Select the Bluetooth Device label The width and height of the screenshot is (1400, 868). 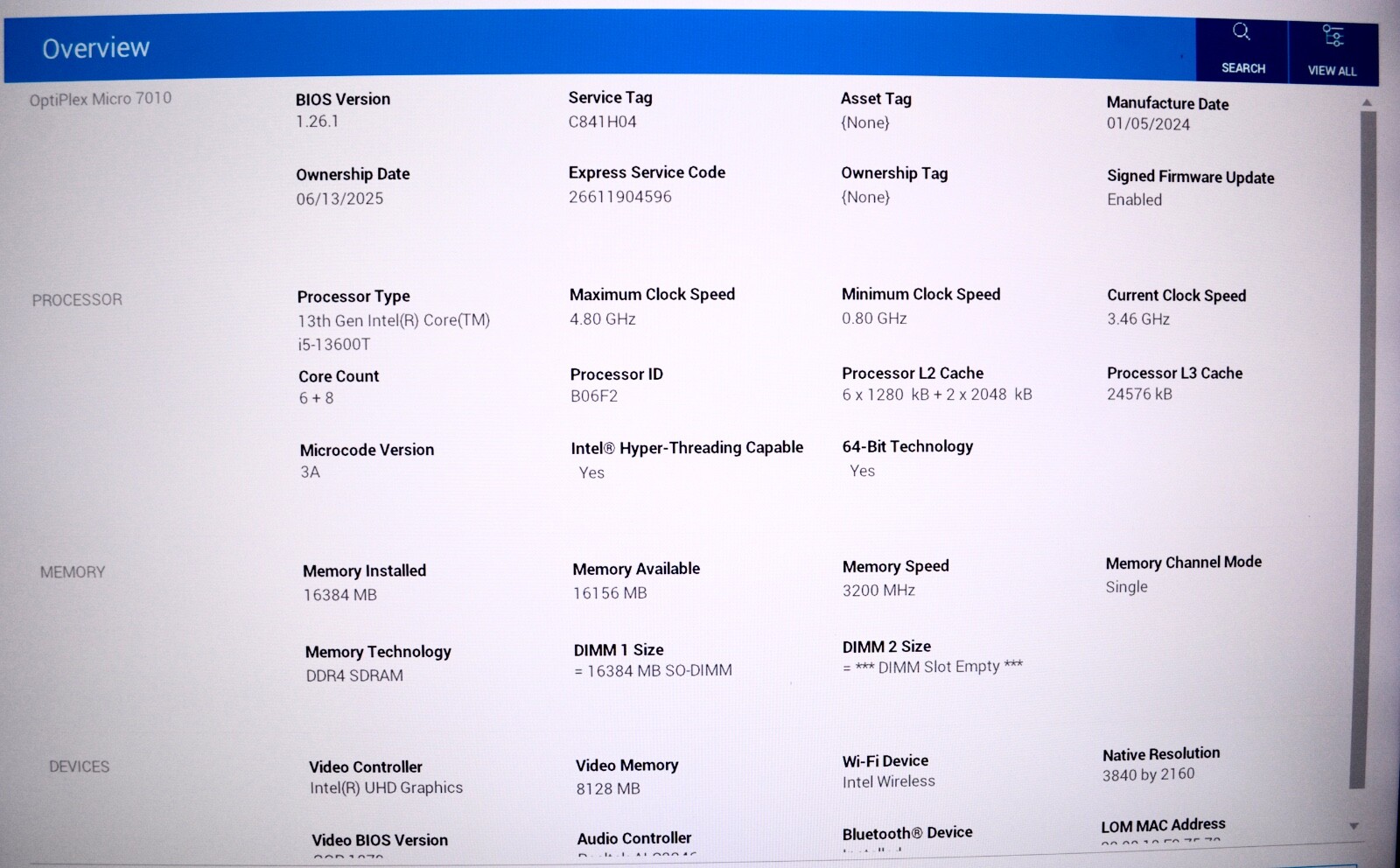(907, 833)
